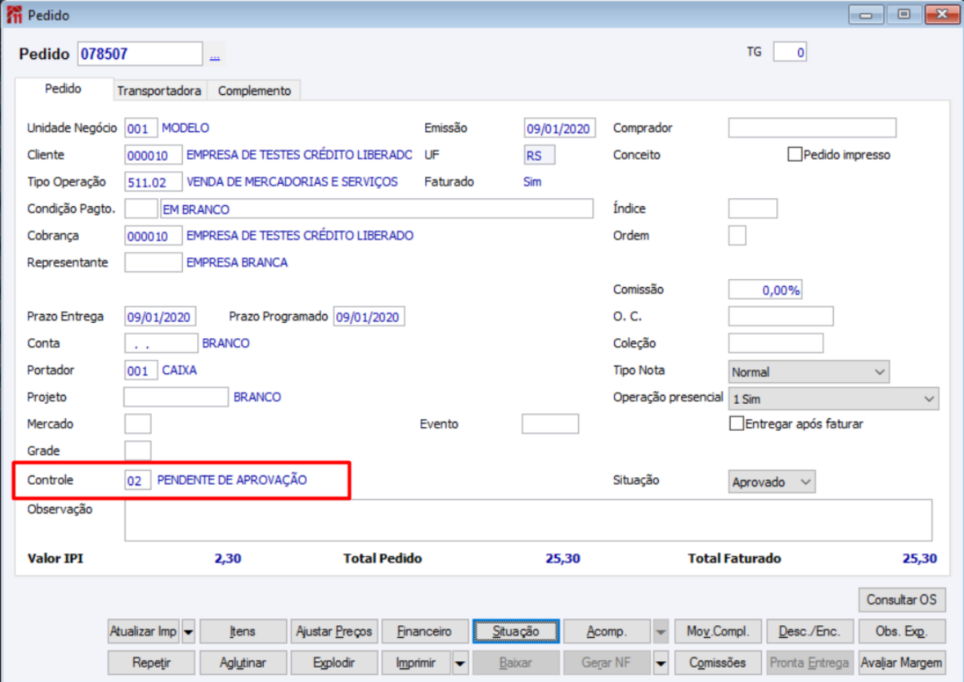Image resolution: width=964 pixels, height=682 pixels.
Task: Click Ajustar Preços button
Action: (334, 632)
